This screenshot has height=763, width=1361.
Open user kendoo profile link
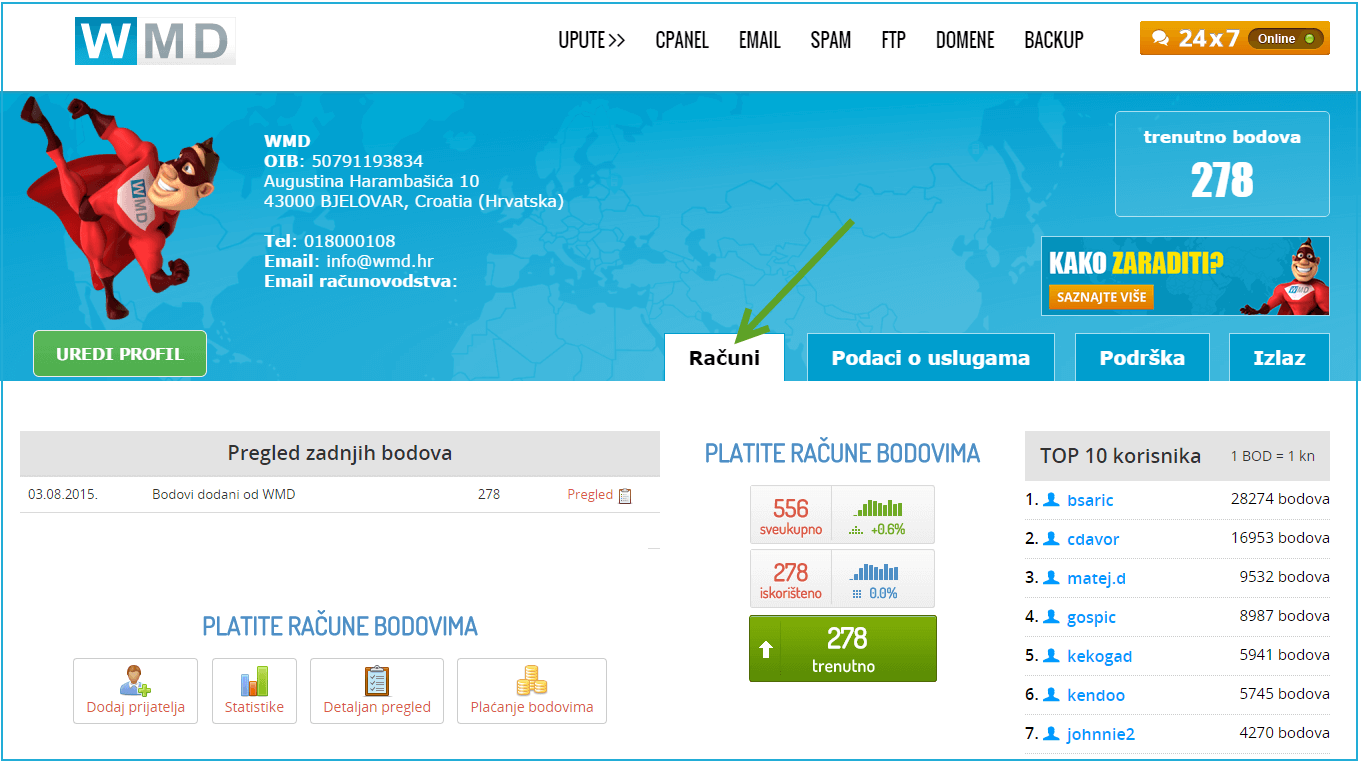[x=1096, y=695]
